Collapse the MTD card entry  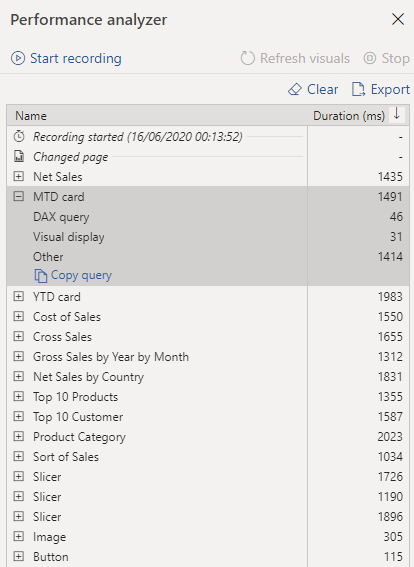point(18,196)
